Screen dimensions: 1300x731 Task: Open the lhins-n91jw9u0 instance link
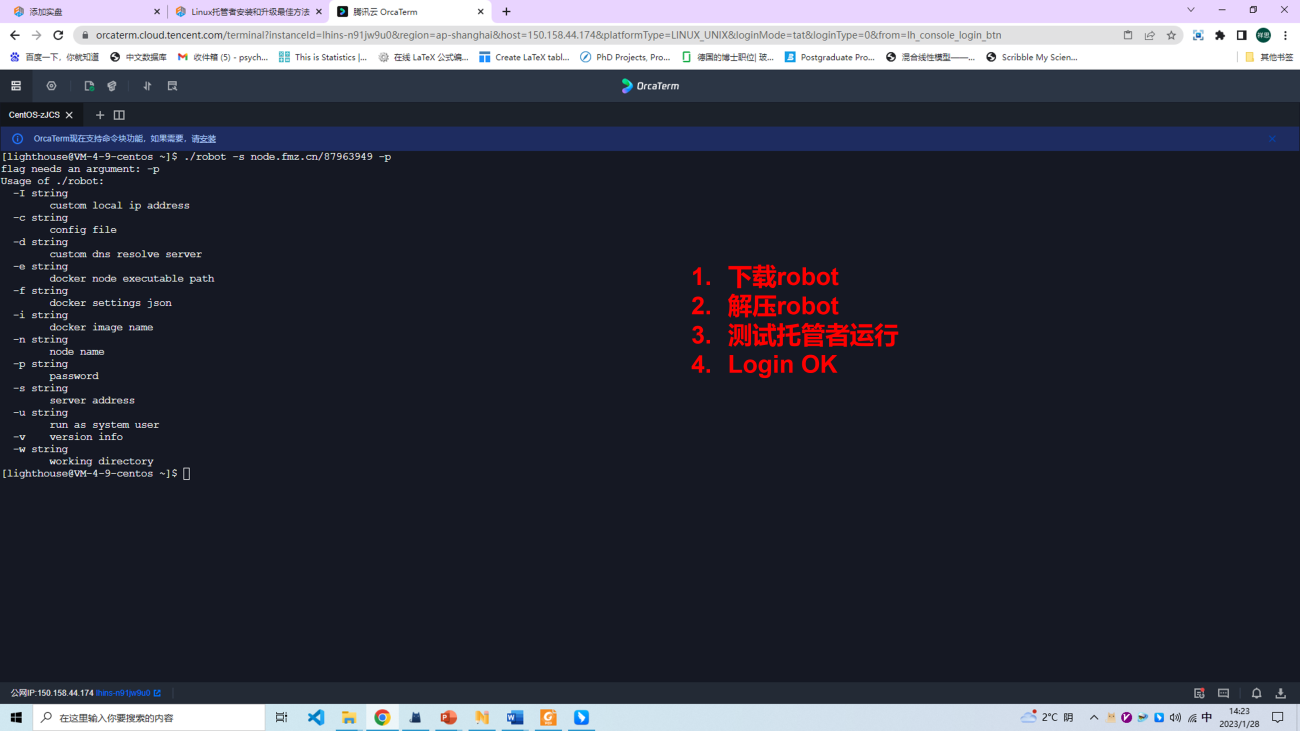(x=128, y=693)
